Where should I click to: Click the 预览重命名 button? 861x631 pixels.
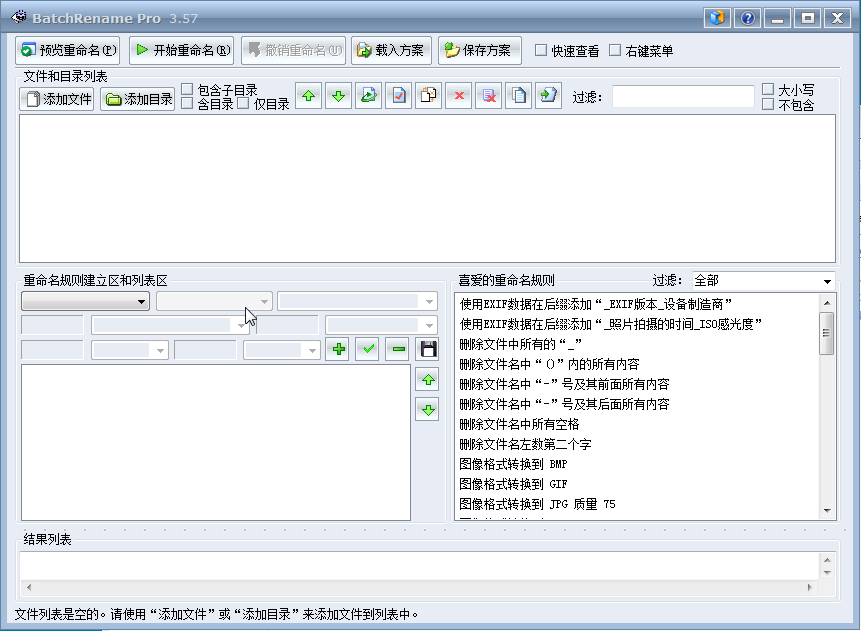pyautogui.click(x=68, y=50)
